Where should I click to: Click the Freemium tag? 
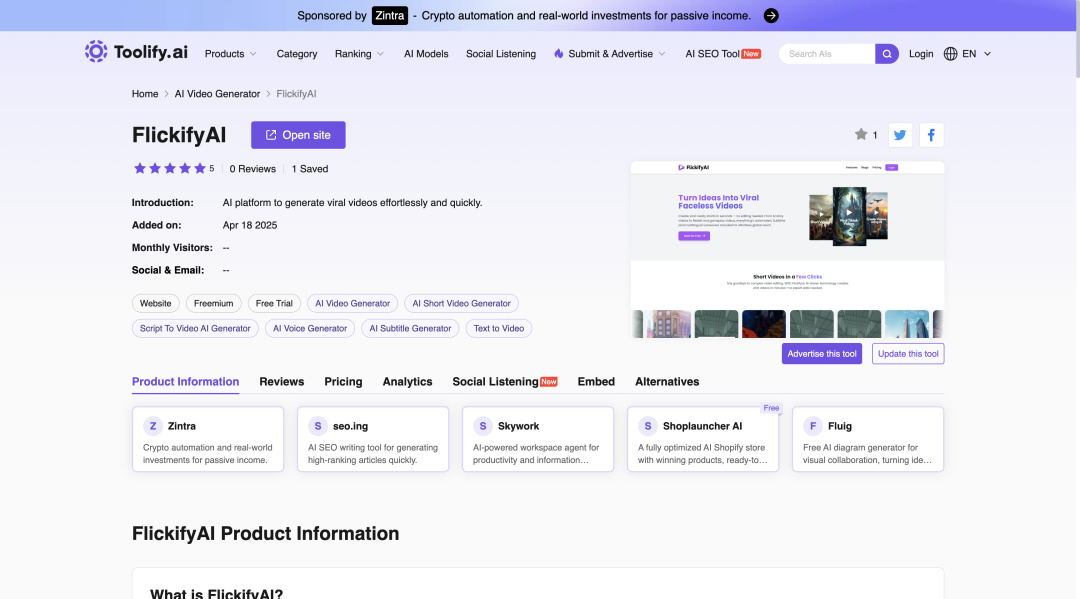pos(214,304)
